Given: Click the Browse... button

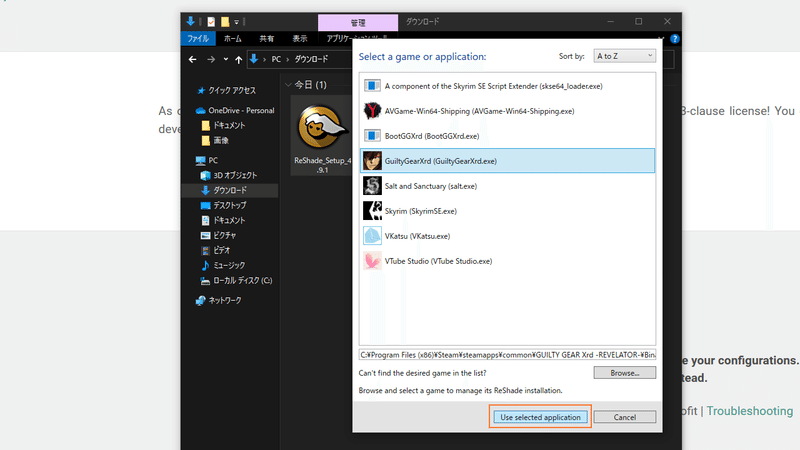Looking at the screenshot, I should [x=624, y=373].
